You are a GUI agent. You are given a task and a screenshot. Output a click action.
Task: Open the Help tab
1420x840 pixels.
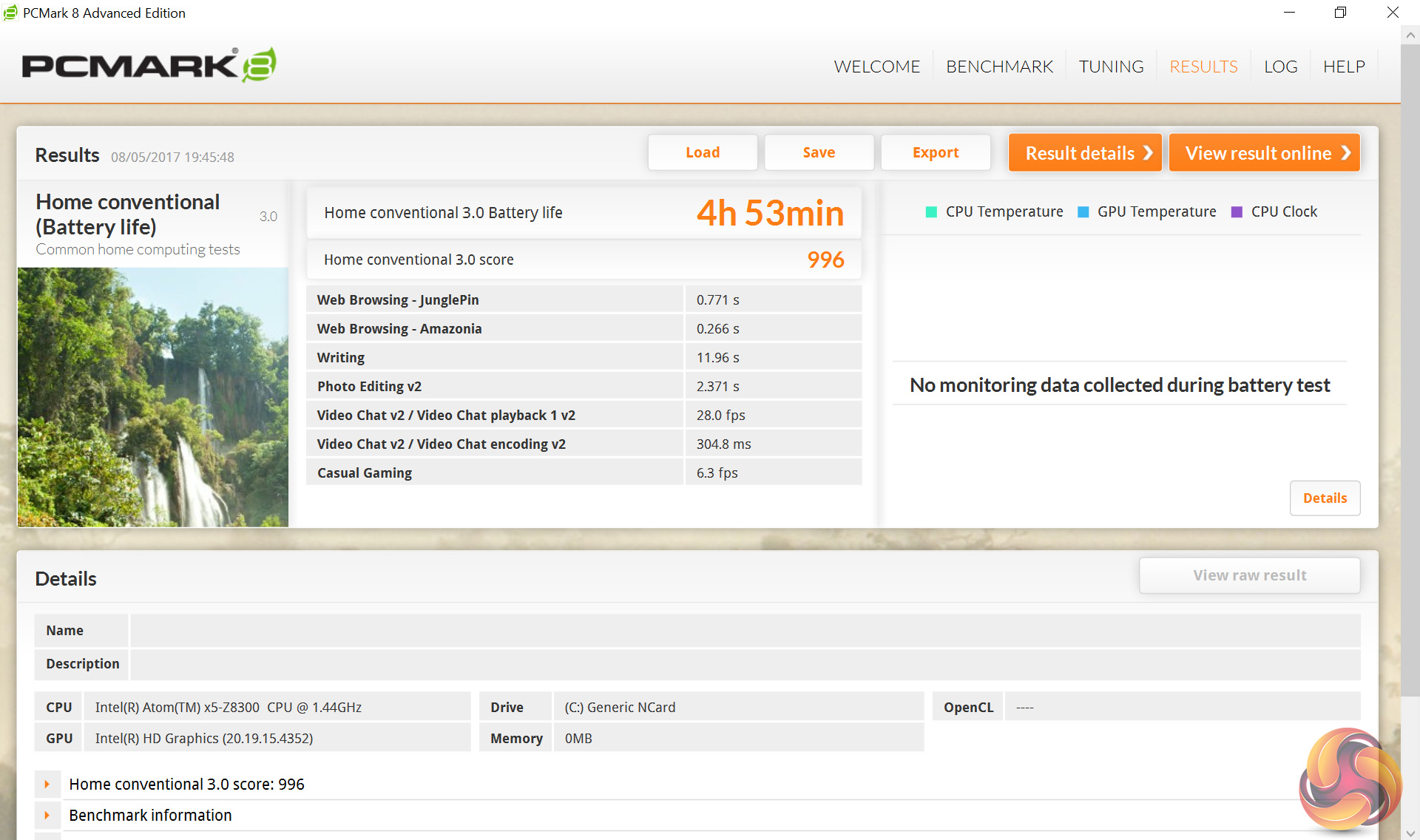click(x=1344, y=67)
